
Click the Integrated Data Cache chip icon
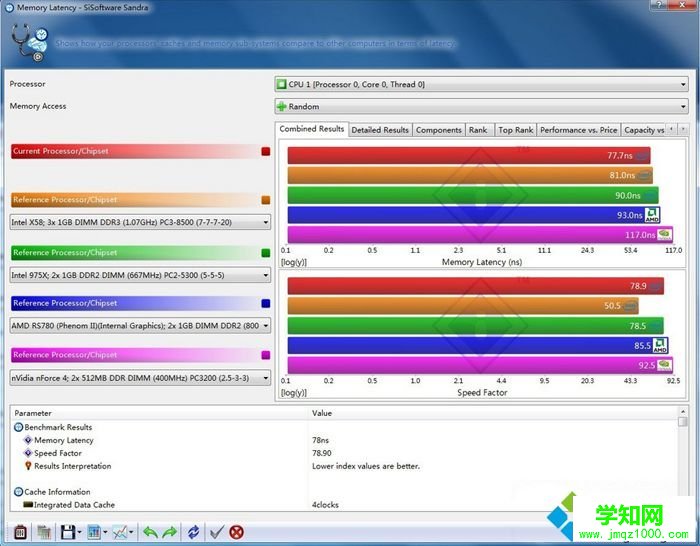click(x=28, y=504)
